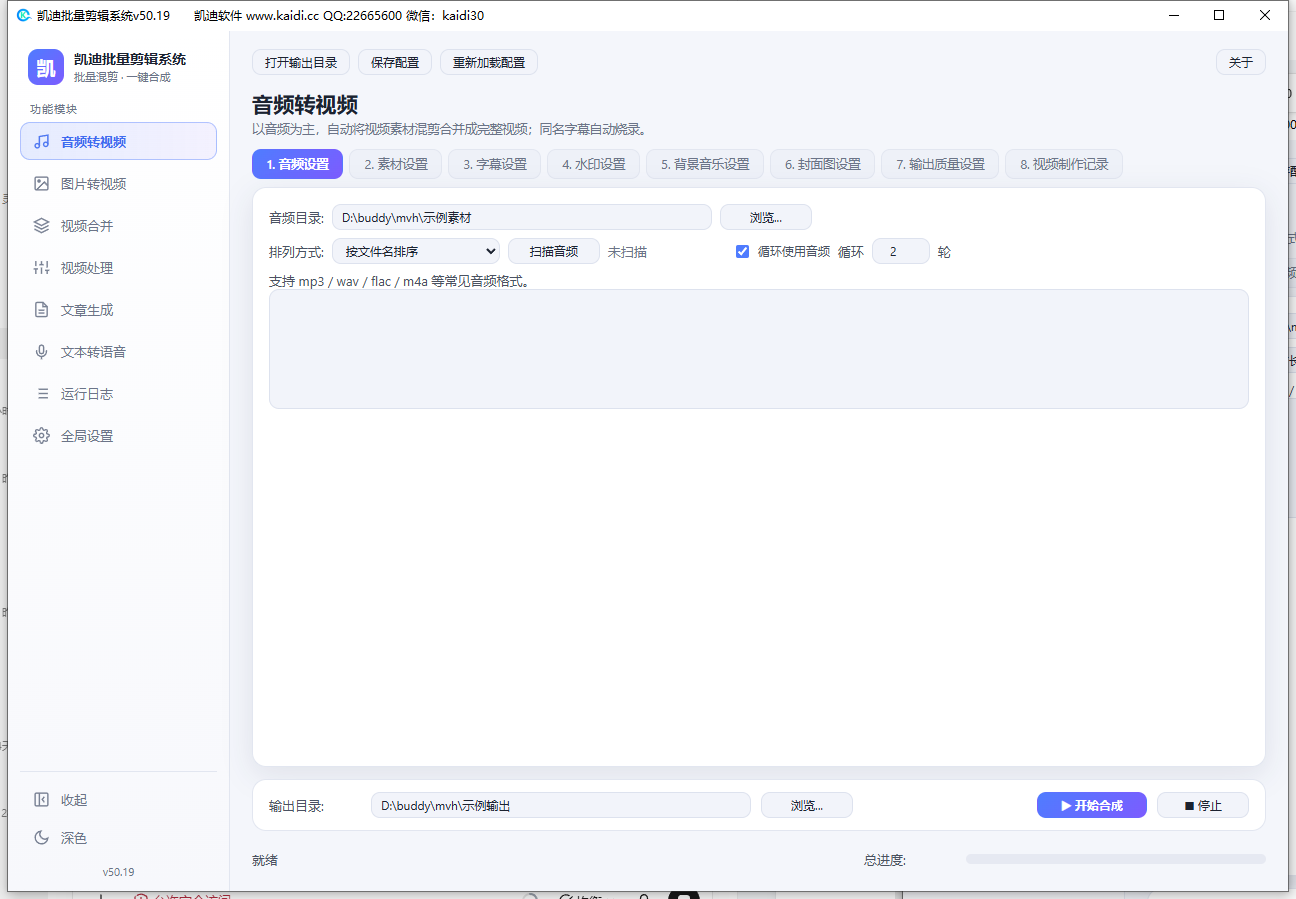Viewport: 1296px width, 899px height.
Task: Click the picture icon beside 图片转视频
Action: [41, 183]
